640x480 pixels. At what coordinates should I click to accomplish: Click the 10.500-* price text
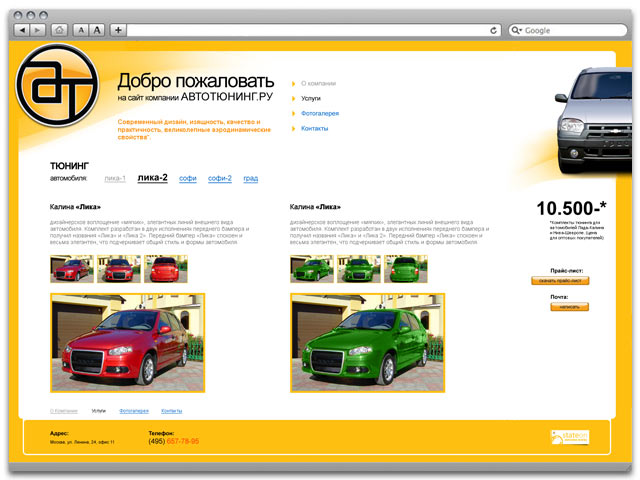[x=571, y=209]
